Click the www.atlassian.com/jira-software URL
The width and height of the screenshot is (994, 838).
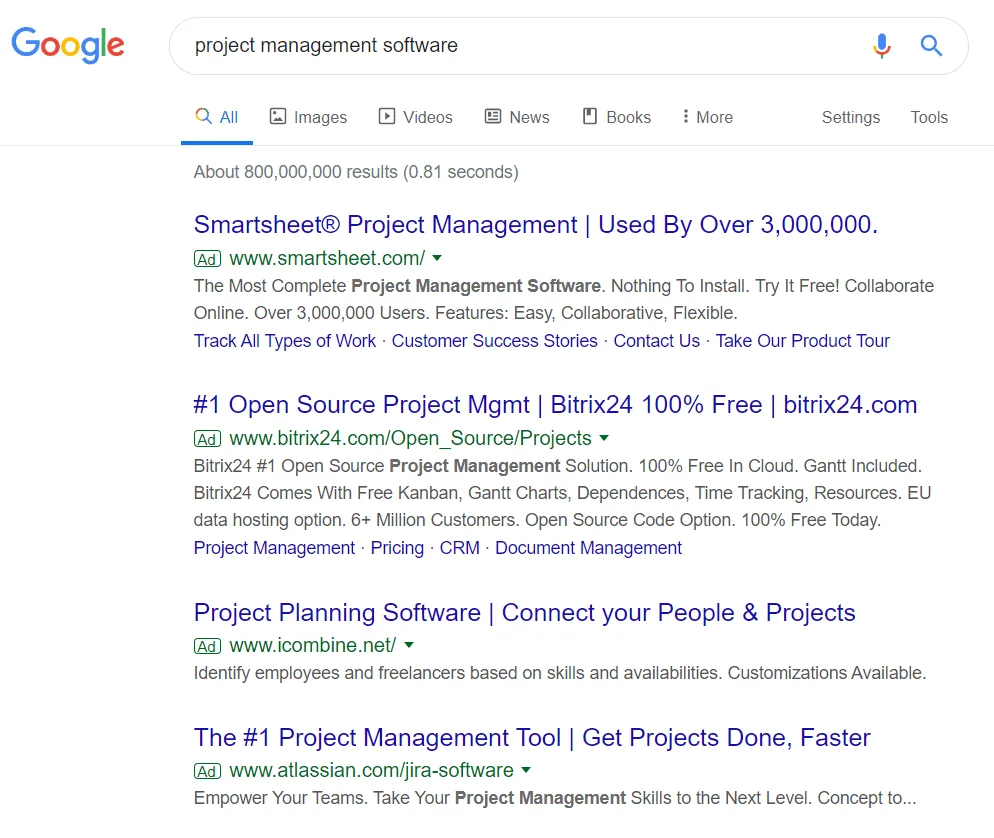(371, 770)
